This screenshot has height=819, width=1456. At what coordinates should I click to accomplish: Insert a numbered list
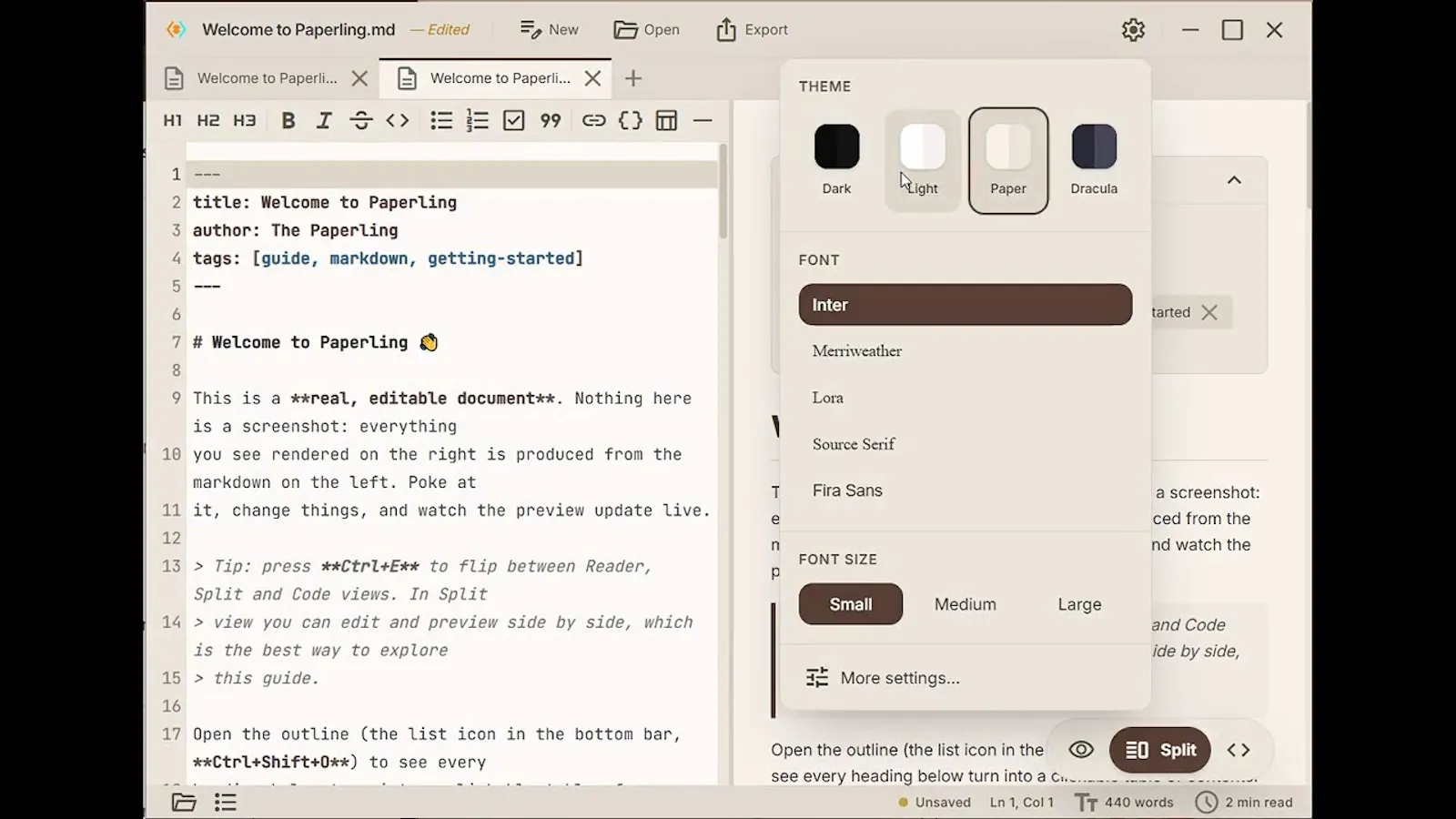click(478, 120)
